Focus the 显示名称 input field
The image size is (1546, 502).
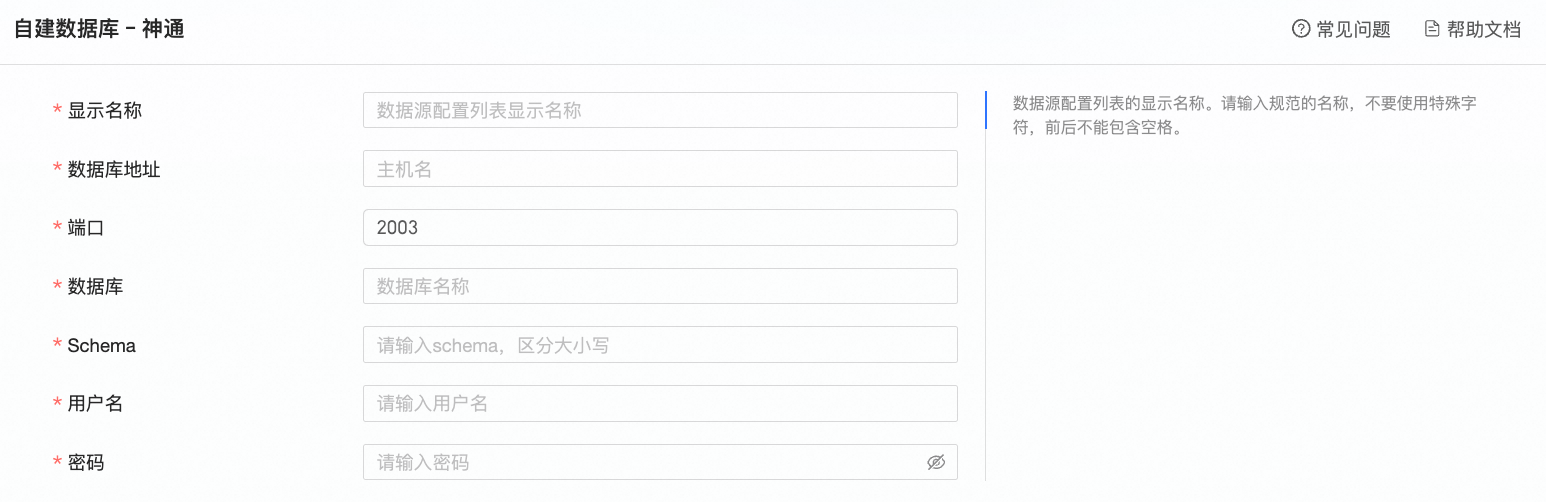tap(660, 110)
